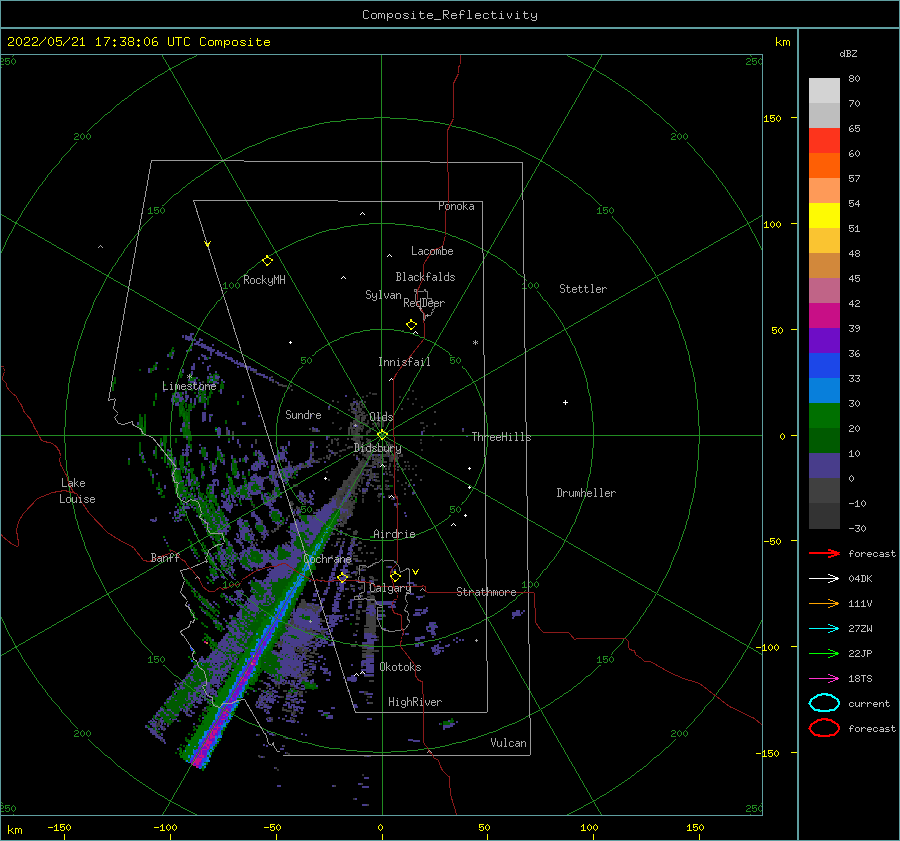Click the HighRiver label
This screenshot has width=900, height=841.
point(414,702)
